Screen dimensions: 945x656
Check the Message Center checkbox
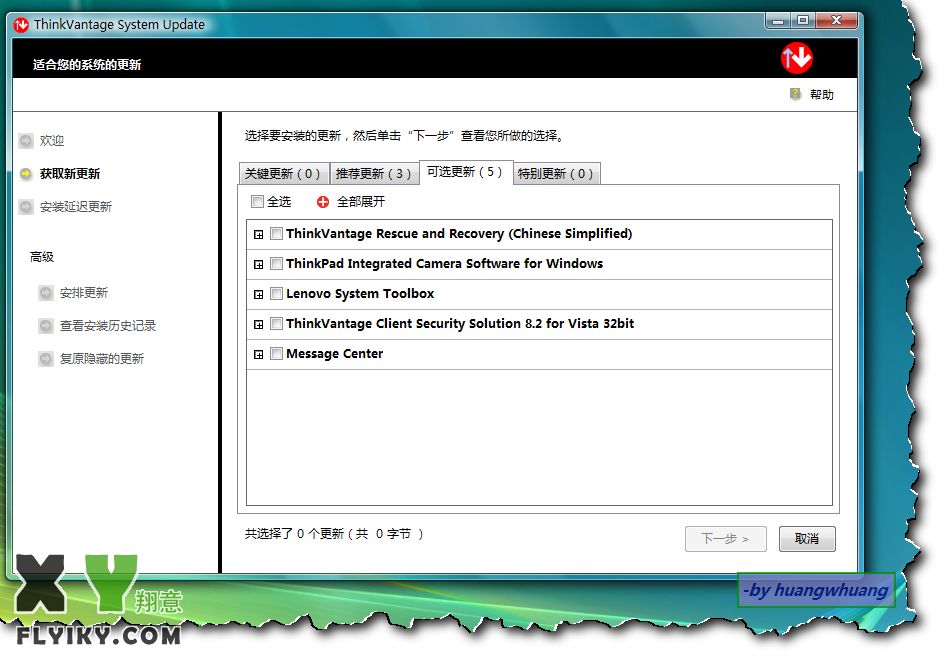(x=276, y=354)
